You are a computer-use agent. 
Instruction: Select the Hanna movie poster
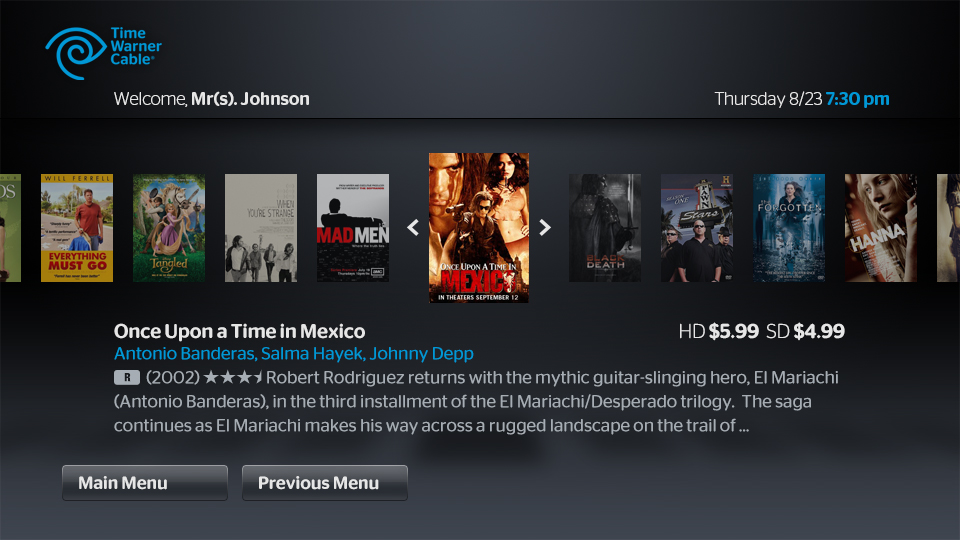click(881, 228)
